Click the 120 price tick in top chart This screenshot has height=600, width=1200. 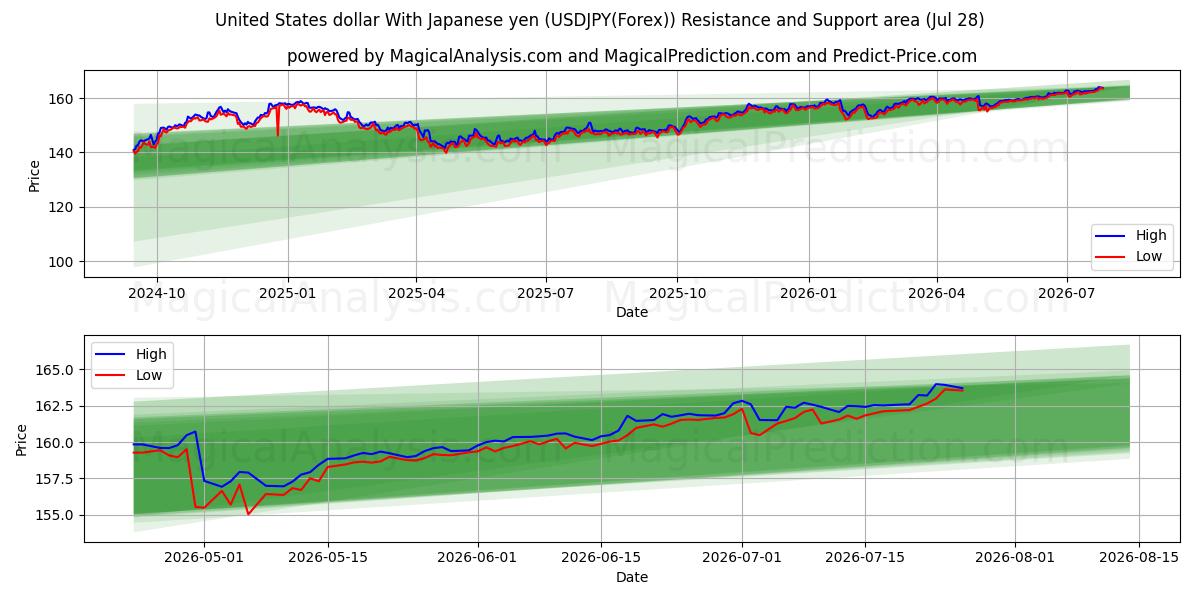coord(63,208)
